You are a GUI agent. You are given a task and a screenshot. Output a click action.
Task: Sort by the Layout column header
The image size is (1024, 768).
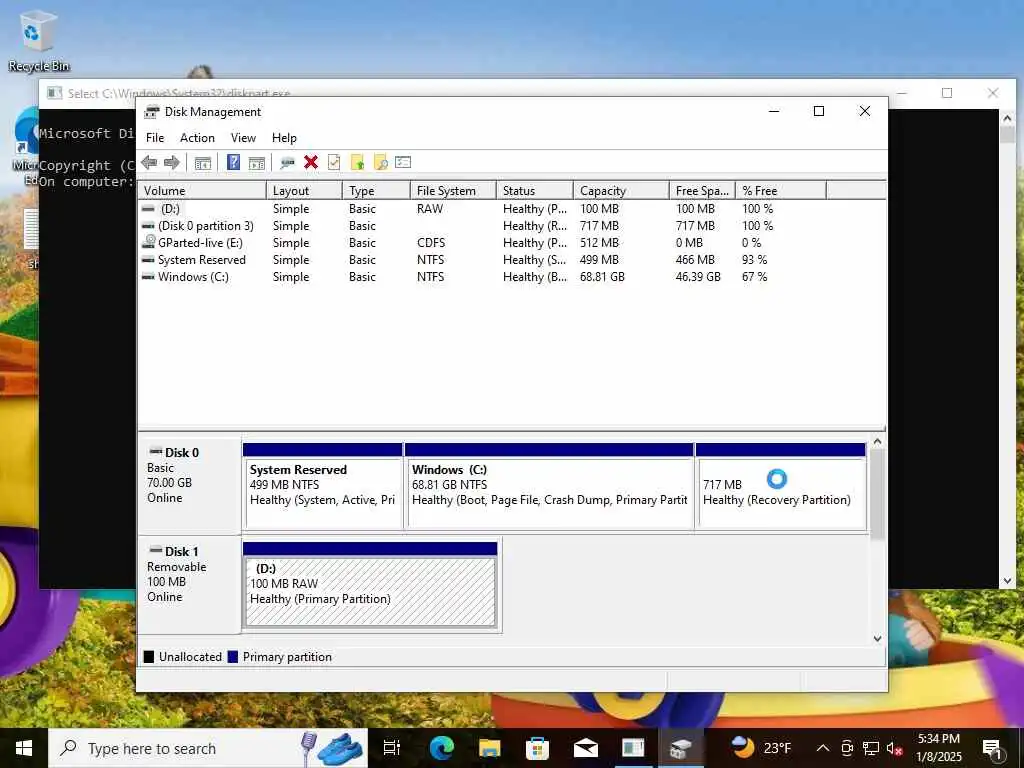point(304,191)
